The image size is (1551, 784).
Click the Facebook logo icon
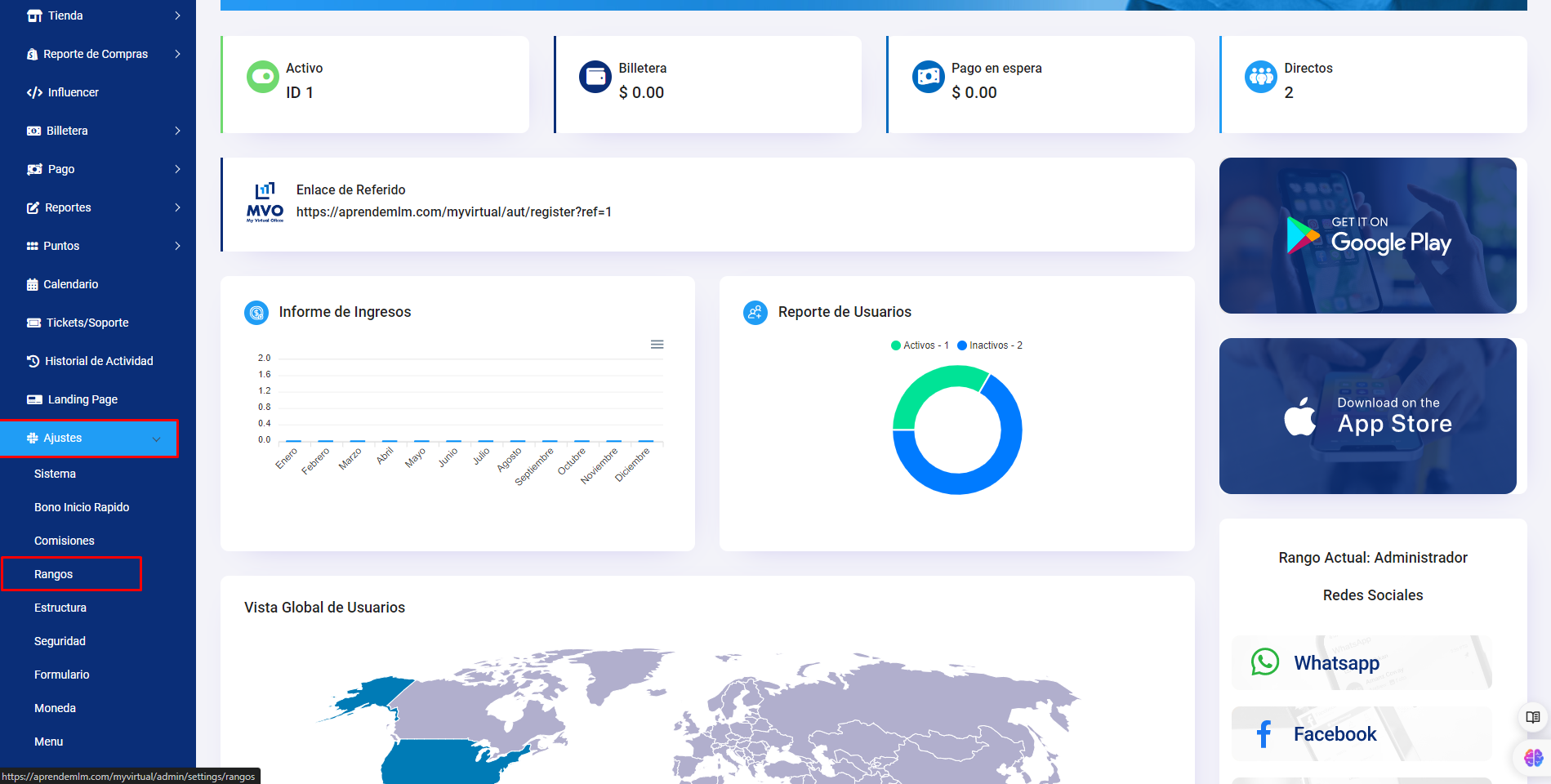click(1264, 734)
